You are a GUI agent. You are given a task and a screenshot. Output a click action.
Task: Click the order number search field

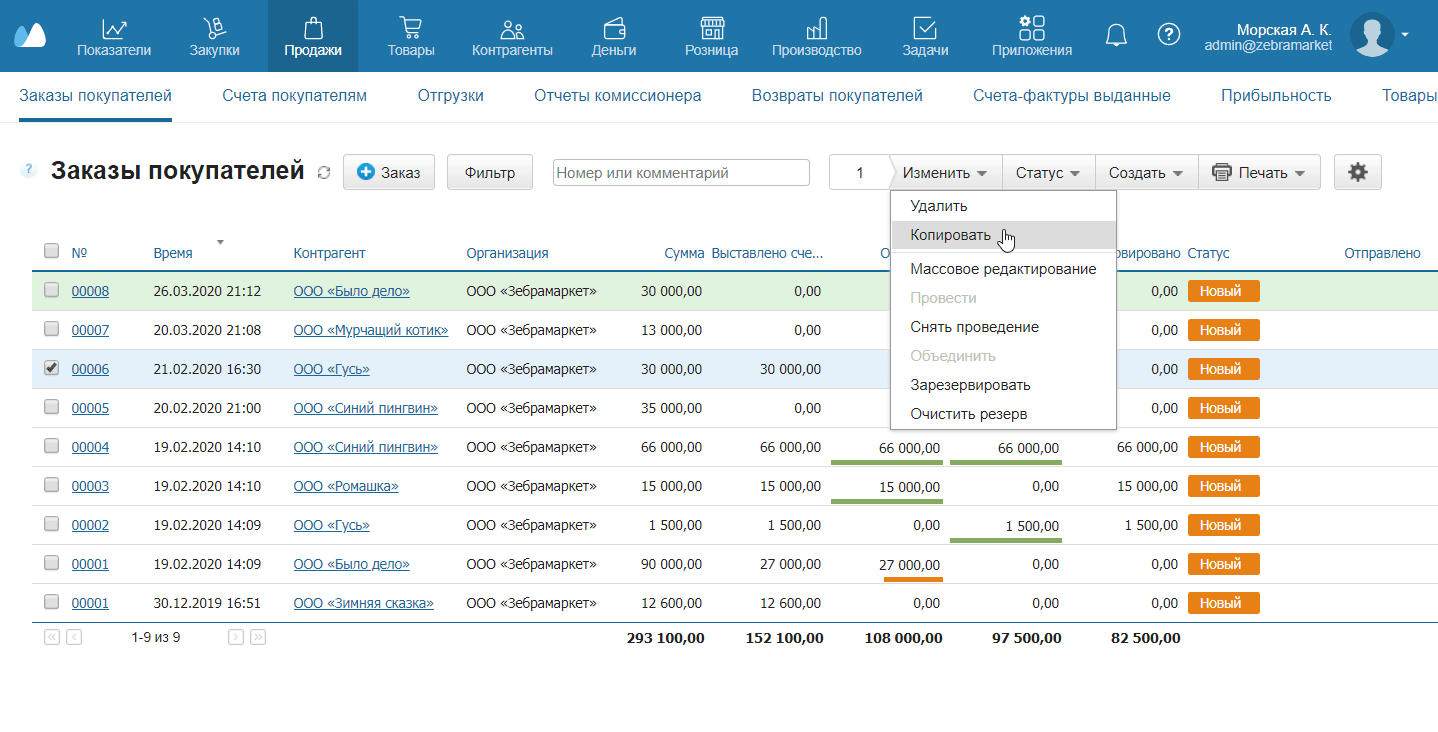681,173
